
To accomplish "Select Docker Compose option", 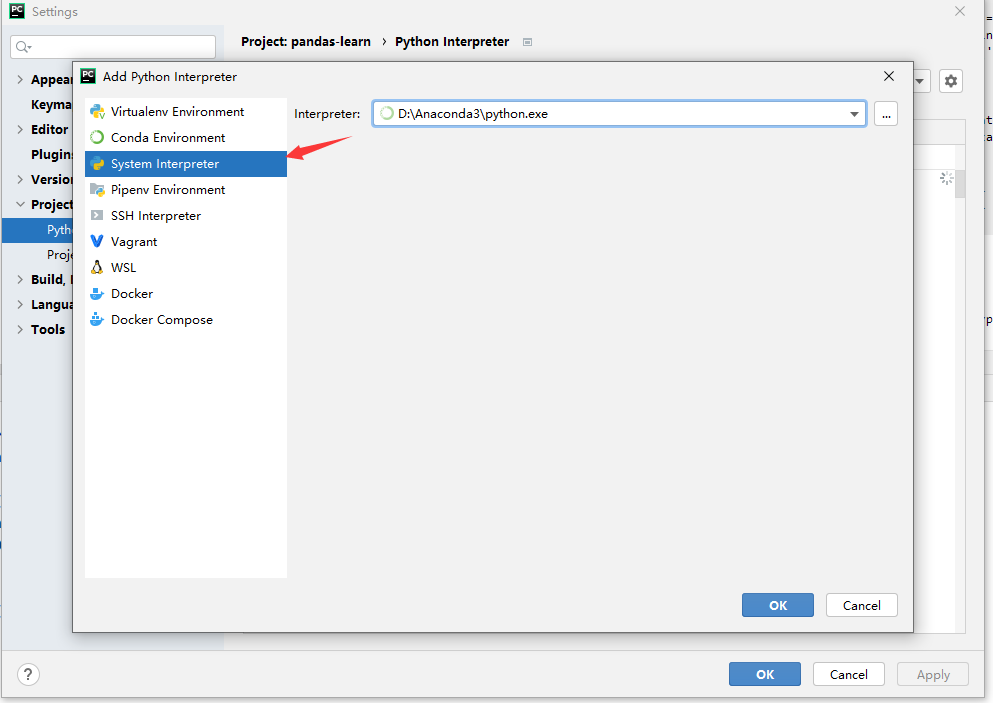I will pos(186,319).
